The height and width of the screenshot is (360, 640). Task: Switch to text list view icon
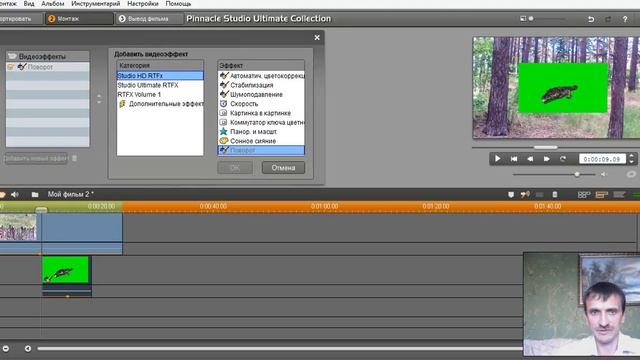tap(619, 195)
